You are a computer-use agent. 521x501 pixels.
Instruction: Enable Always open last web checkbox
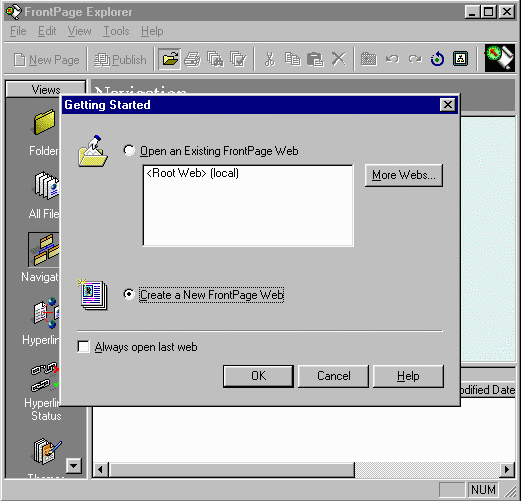pos(83,347)
